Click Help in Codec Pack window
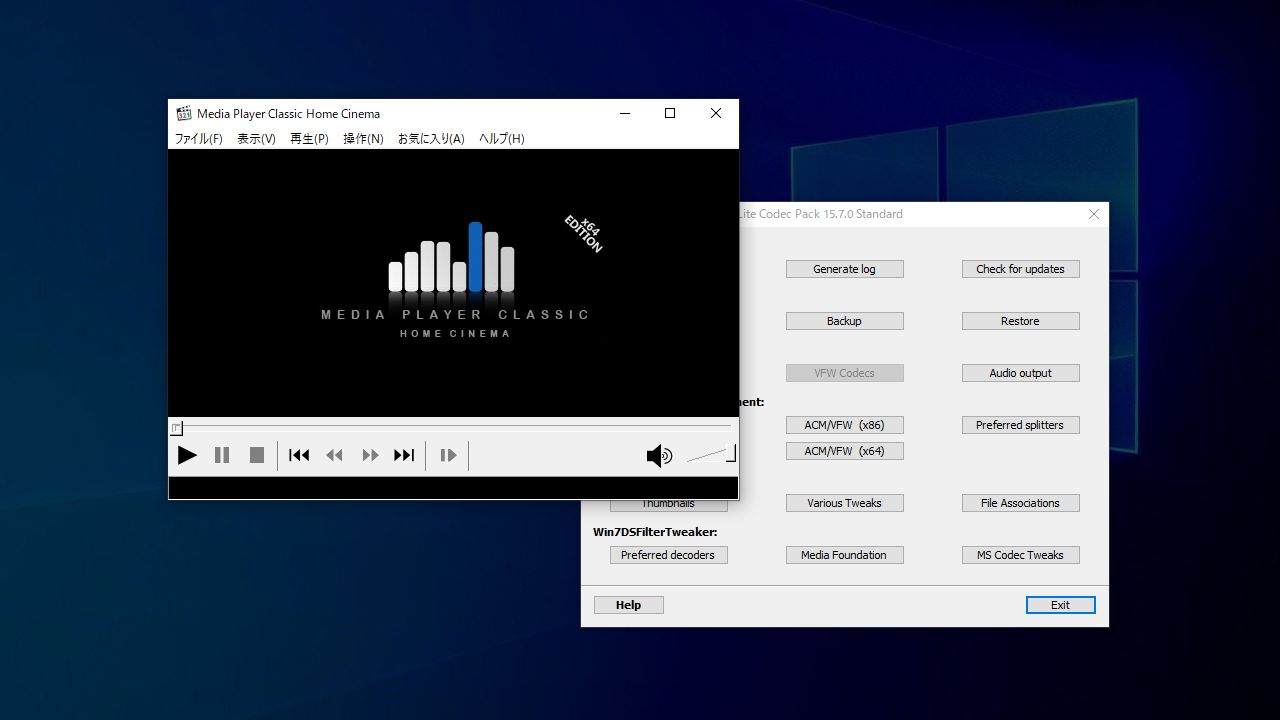Image resolution: width=1280 pixels, height=720 pixels. pyautogui.click(x=628, y=605)
